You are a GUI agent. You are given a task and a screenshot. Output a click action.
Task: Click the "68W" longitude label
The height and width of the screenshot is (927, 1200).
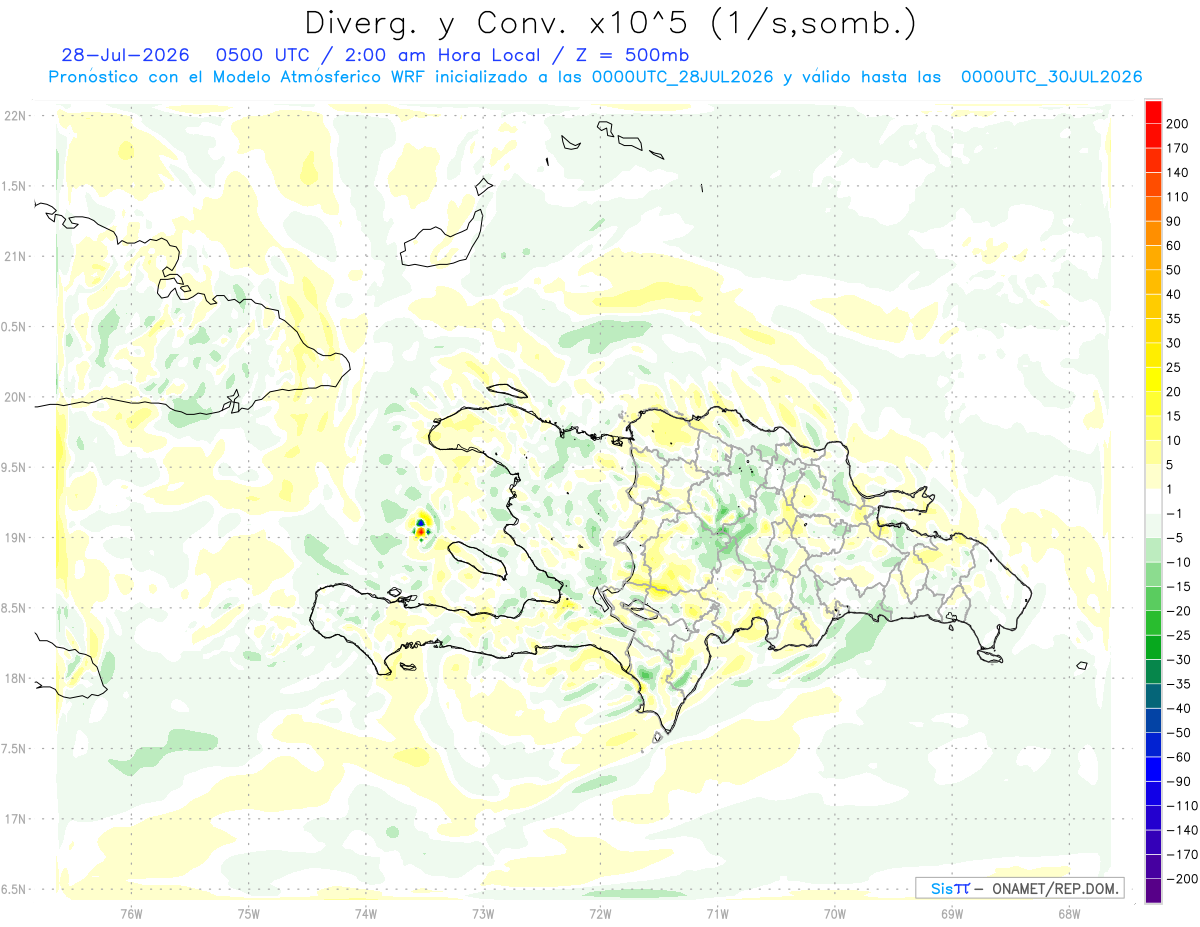pyautogui.click(x=1069, y=913)
